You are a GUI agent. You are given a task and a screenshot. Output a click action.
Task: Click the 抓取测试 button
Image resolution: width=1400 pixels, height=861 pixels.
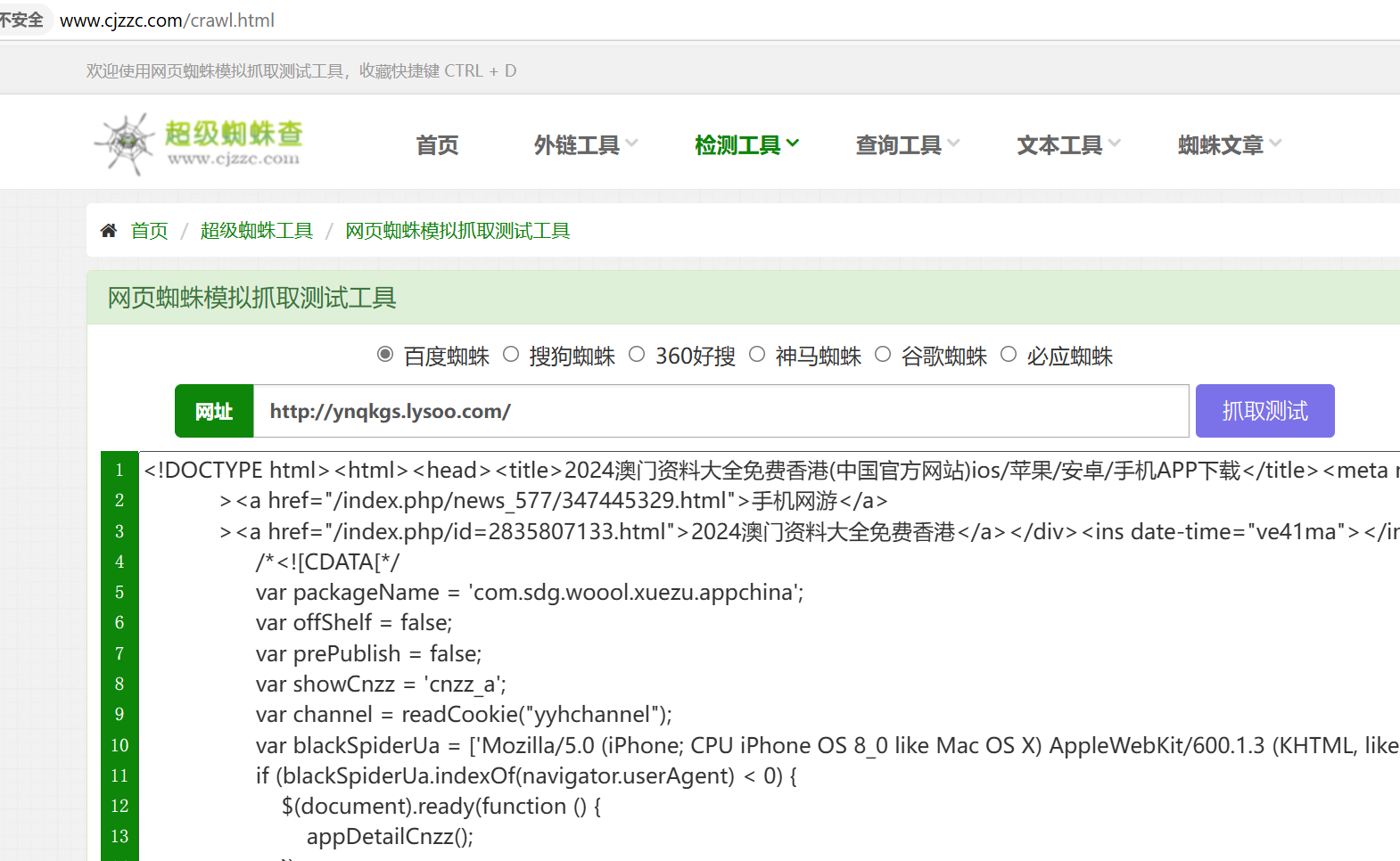[x=1264, y=411]
